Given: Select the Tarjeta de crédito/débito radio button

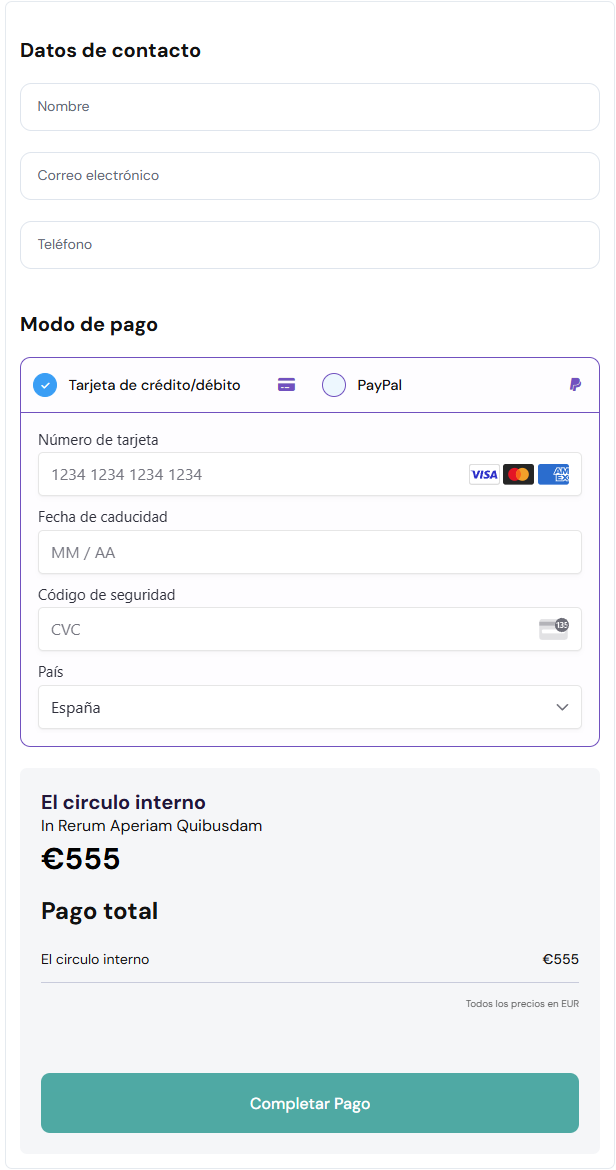Looking at the screenshot, I should 45,385.
